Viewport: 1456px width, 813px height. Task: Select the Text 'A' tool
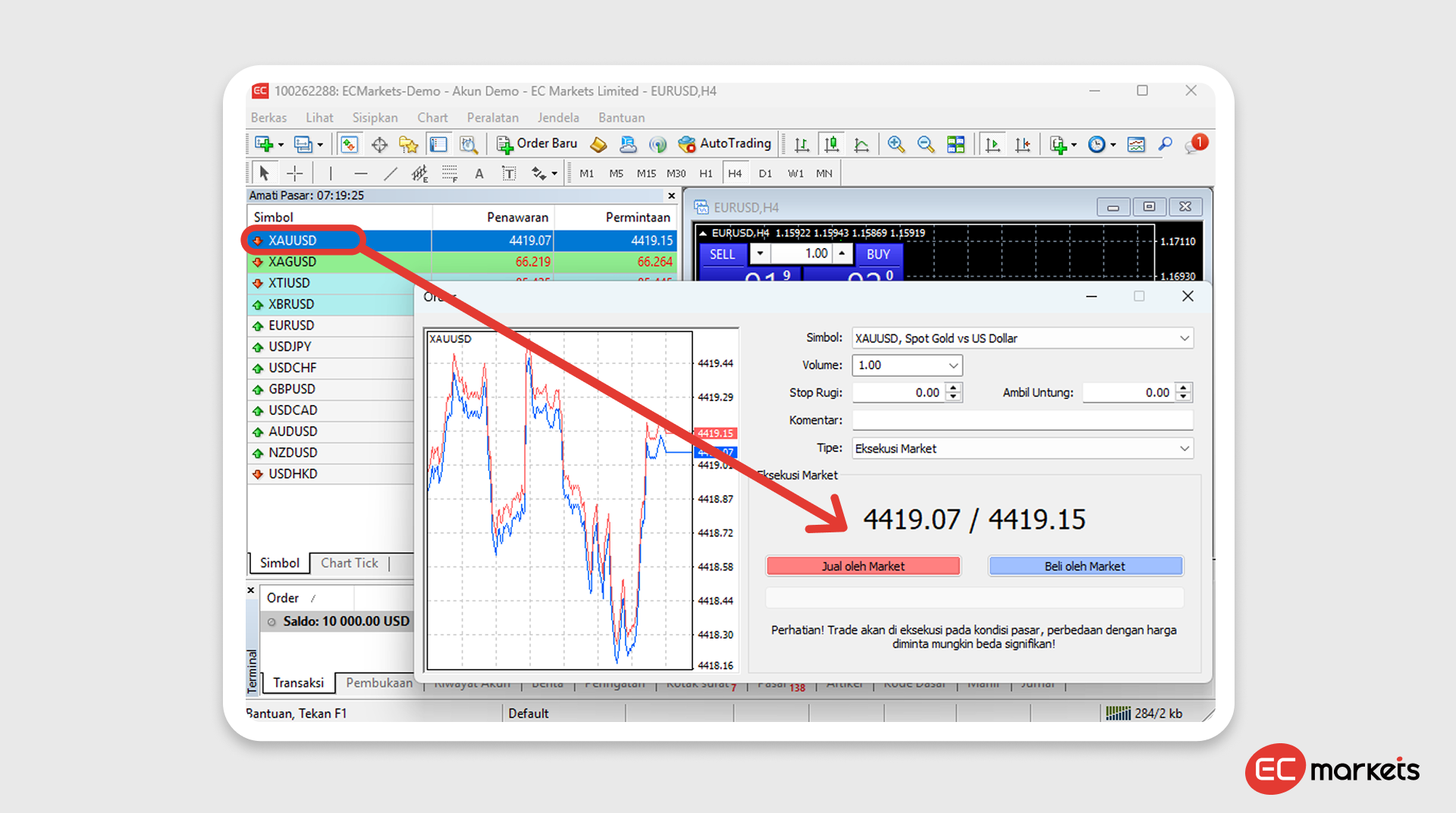click(479, 174)
